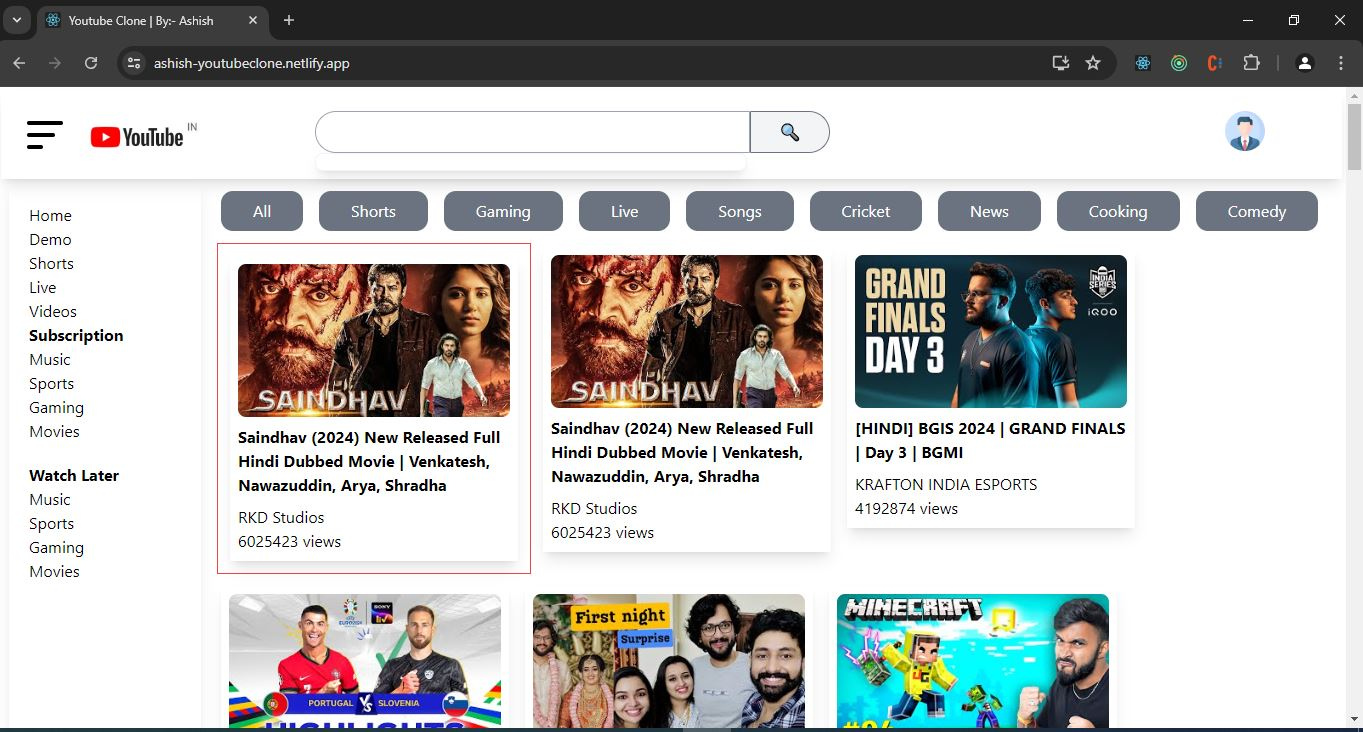Go forward using browser forward arrow
Image resolution: width=1363 pixels, height=732 pixels.
(55, 63)
